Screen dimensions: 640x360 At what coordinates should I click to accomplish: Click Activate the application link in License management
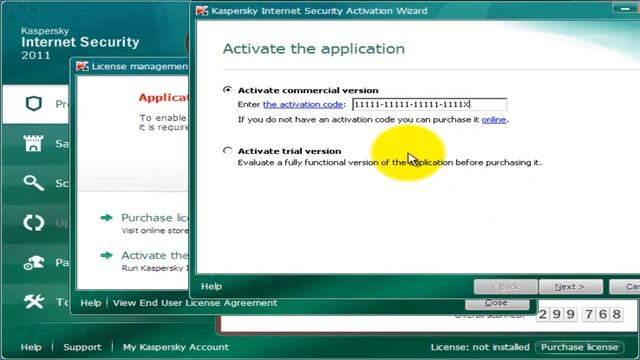[x=155, y=256]
